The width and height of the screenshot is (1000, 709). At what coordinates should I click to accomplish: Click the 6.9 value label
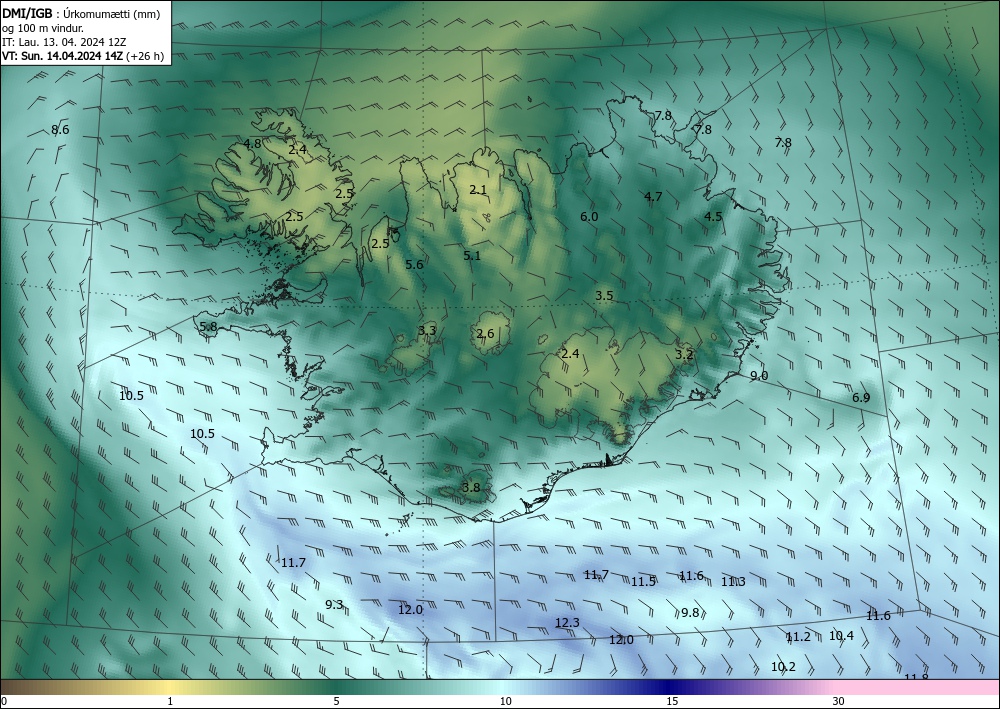click(861, 398)
